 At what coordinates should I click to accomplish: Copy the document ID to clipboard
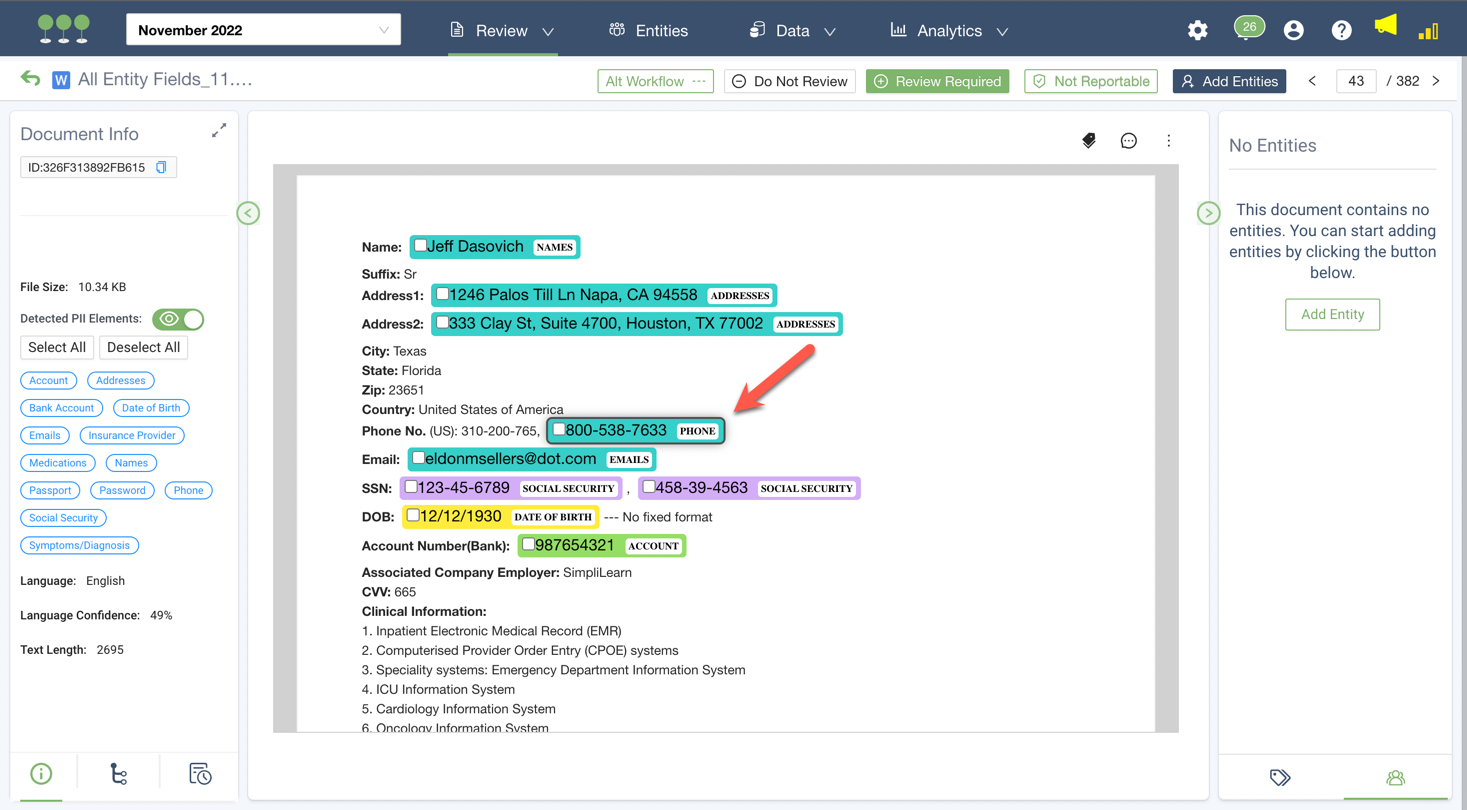161,168
